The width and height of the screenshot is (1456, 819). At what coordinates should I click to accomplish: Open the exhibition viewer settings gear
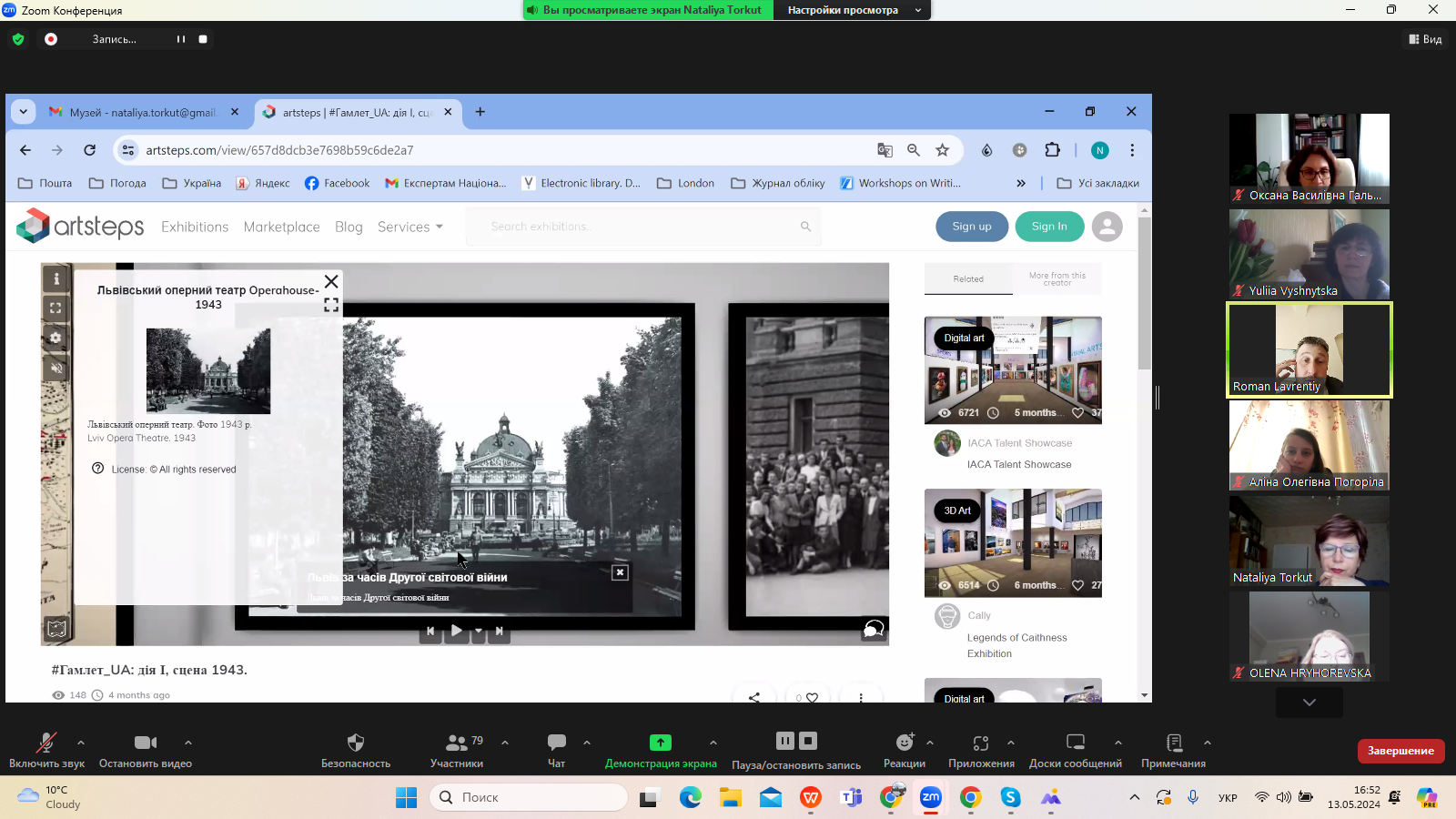click(x=56, y=339)
